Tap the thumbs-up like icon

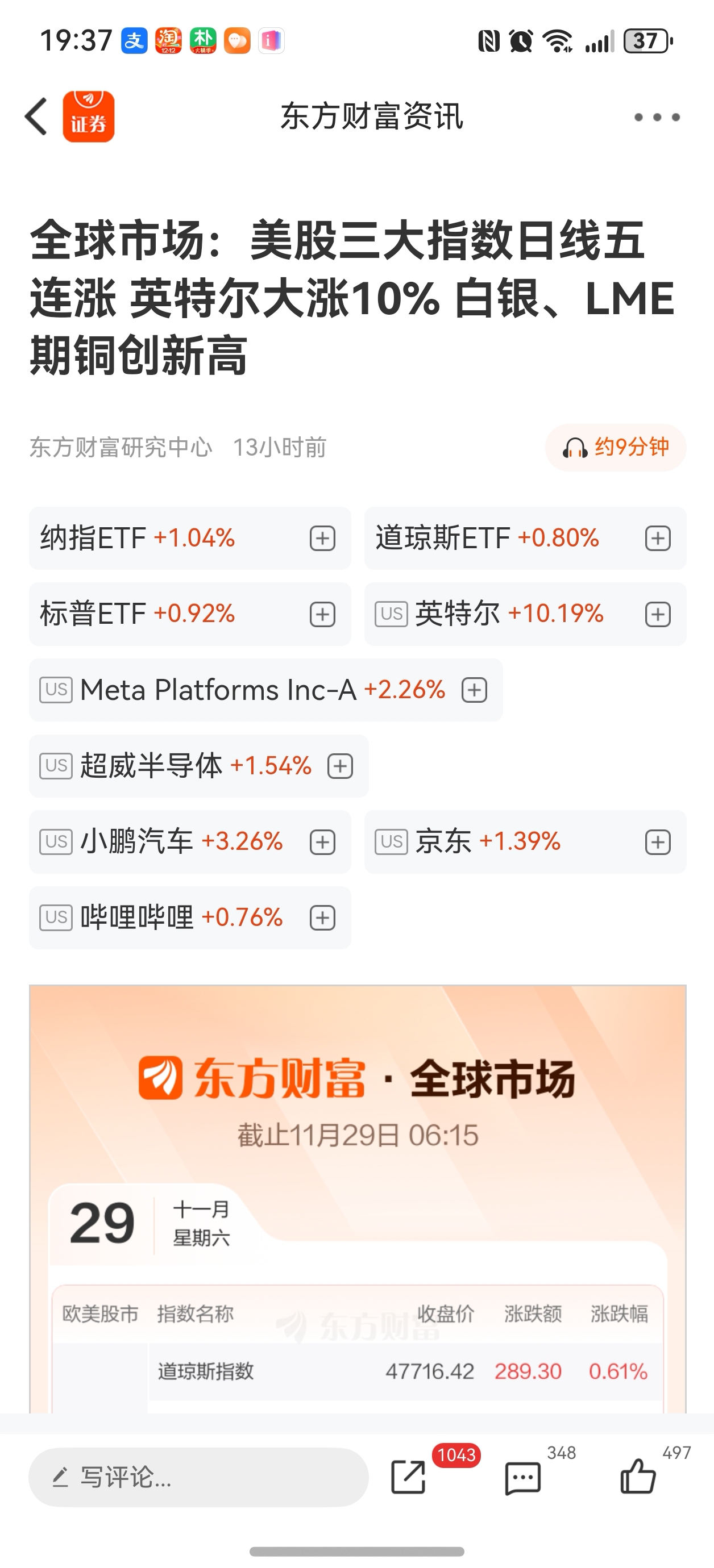pos(637,1477)
